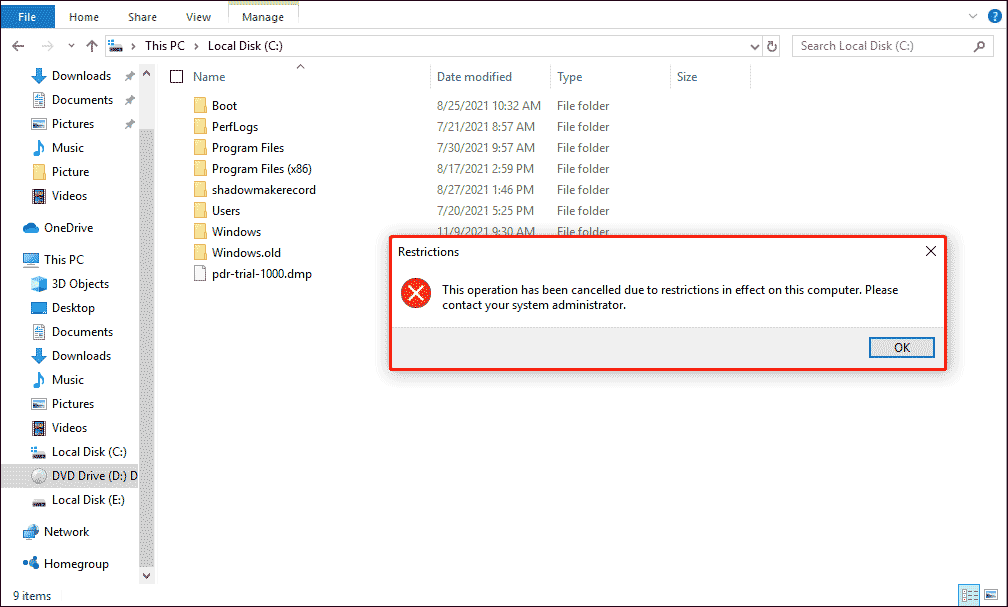Go up one folder level
Viewport: 1008px width, 607px height.
pyautogui.click(x=92, y=45)
